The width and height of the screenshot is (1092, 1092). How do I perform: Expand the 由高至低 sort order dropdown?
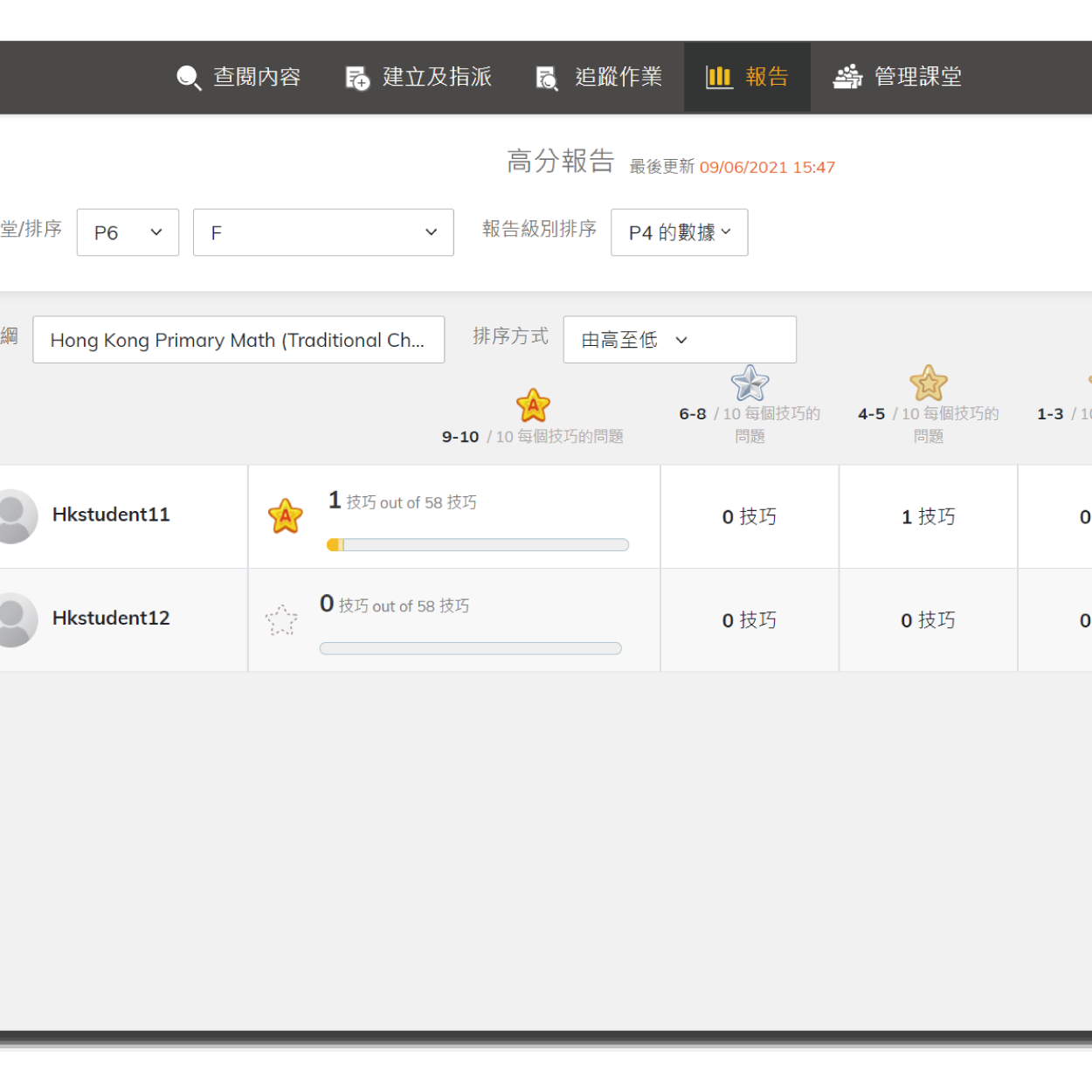(680, 340)
